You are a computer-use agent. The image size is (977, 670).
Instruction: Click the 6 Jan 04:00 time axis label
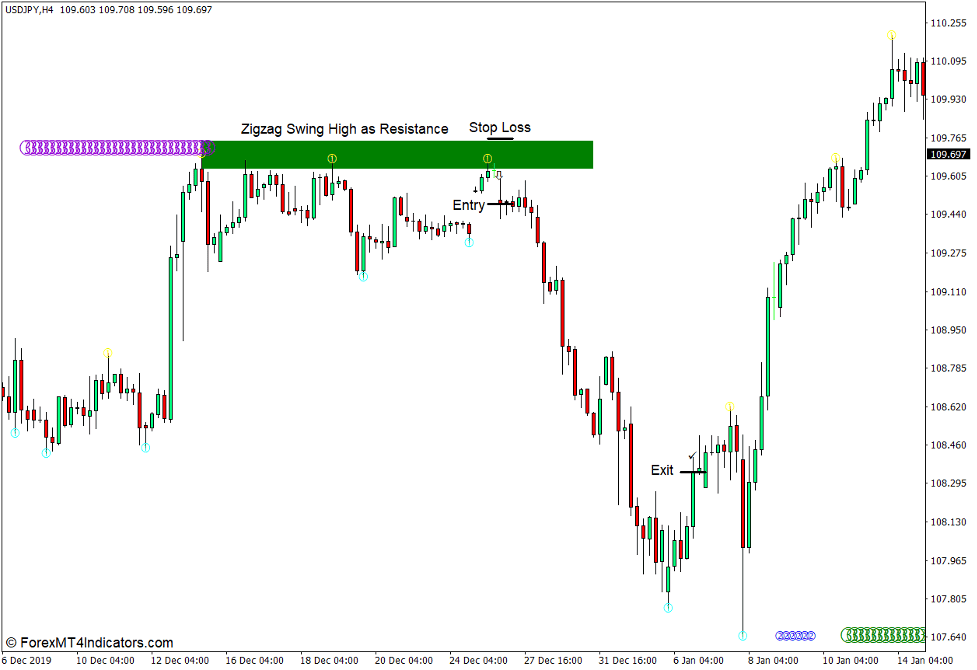click(699, 661)
